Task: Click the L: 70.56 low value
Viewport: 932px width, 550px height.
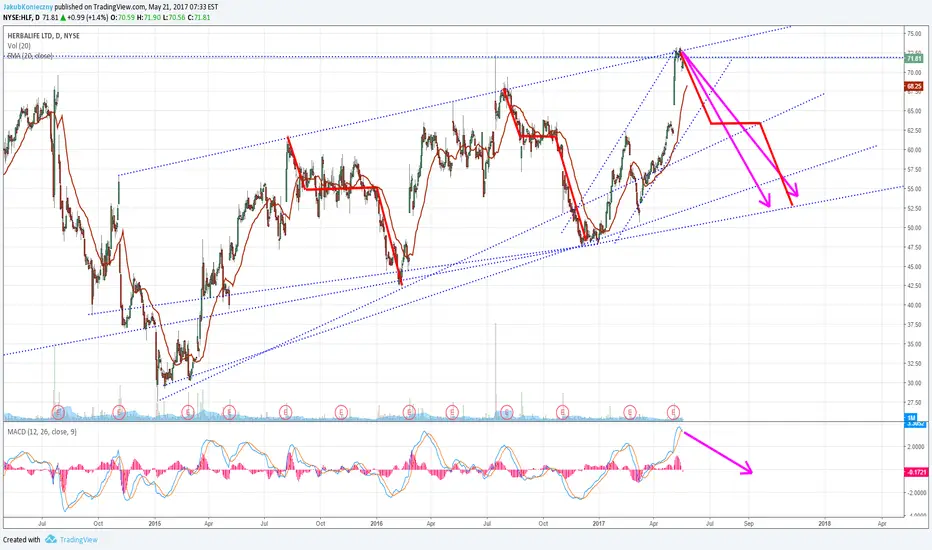Action: click(174, 17)
